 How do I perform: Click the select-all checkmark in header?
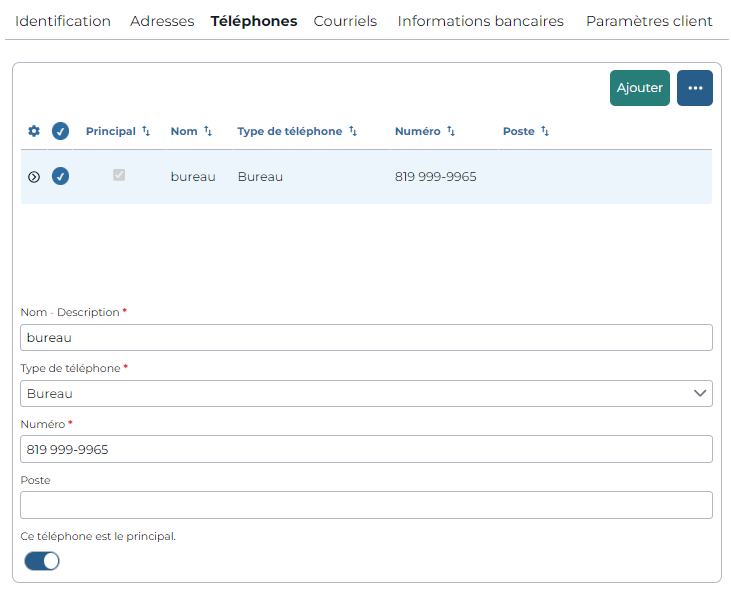click(x=61, y=131)
